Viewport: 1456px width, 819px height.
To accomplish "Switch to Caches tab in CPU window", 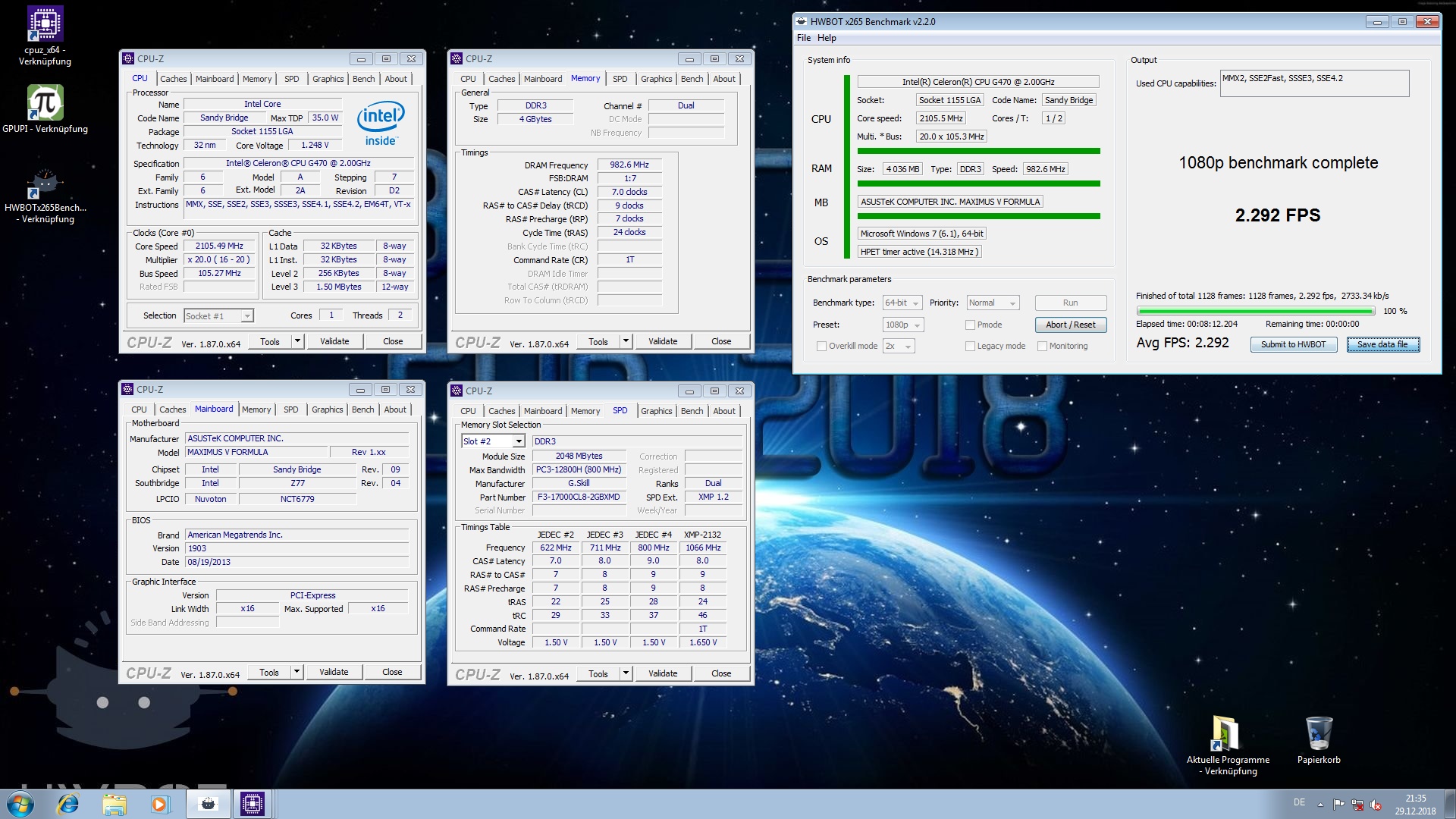I will (173, 79).
